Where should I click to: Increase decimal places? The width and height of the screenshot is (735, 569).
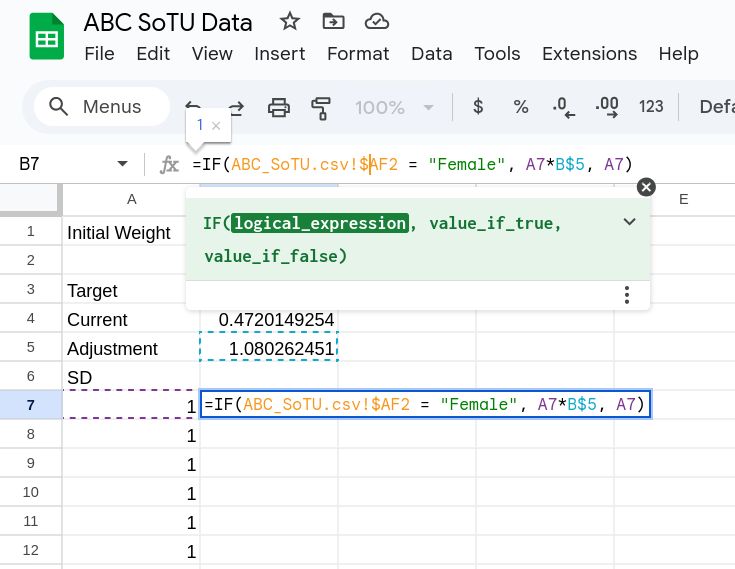pos(606,107)
